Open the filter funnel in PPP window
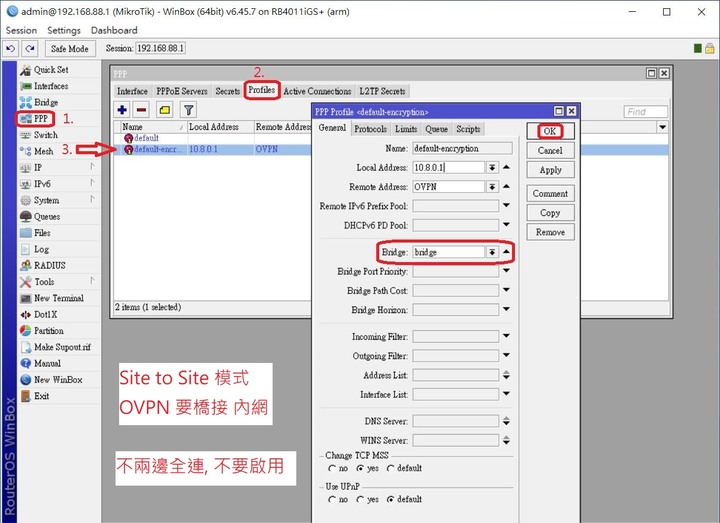The width and height of the screenshot is (720, 523). (x=189, y=110)
